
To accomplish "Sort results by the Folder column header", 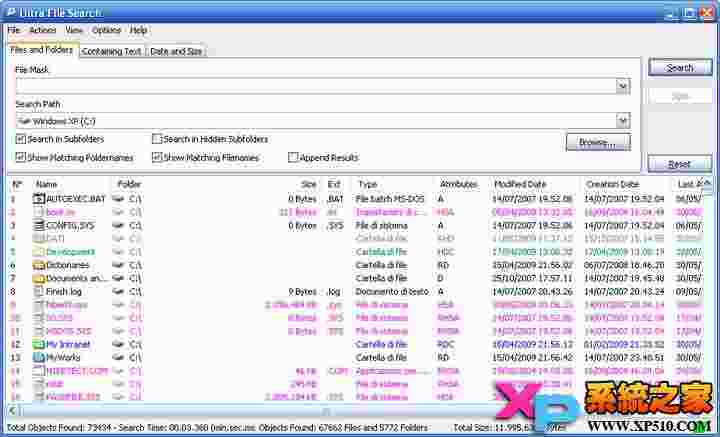I will pos(129,184).
